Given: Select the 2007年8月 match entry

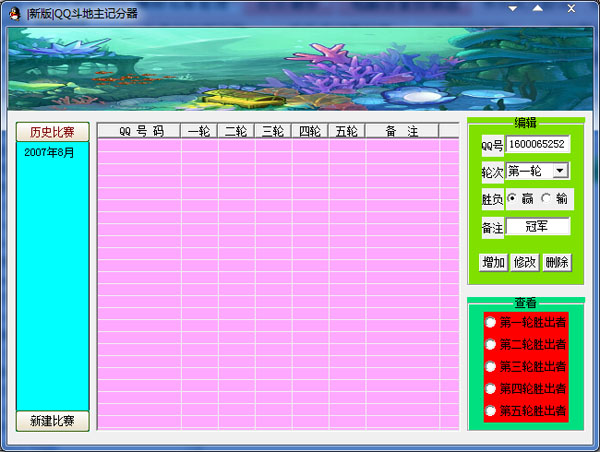Looking at the screenshot, I should pyautogui.click(x=50, y=152).
